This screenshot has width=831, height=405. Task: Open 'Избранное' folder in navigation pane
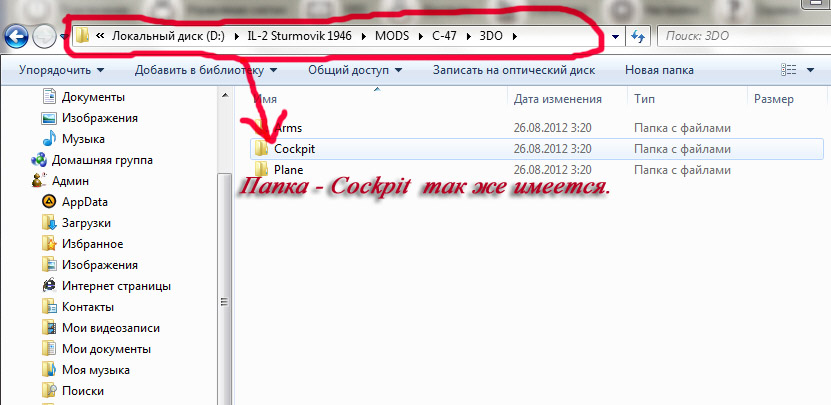point(93,244)
